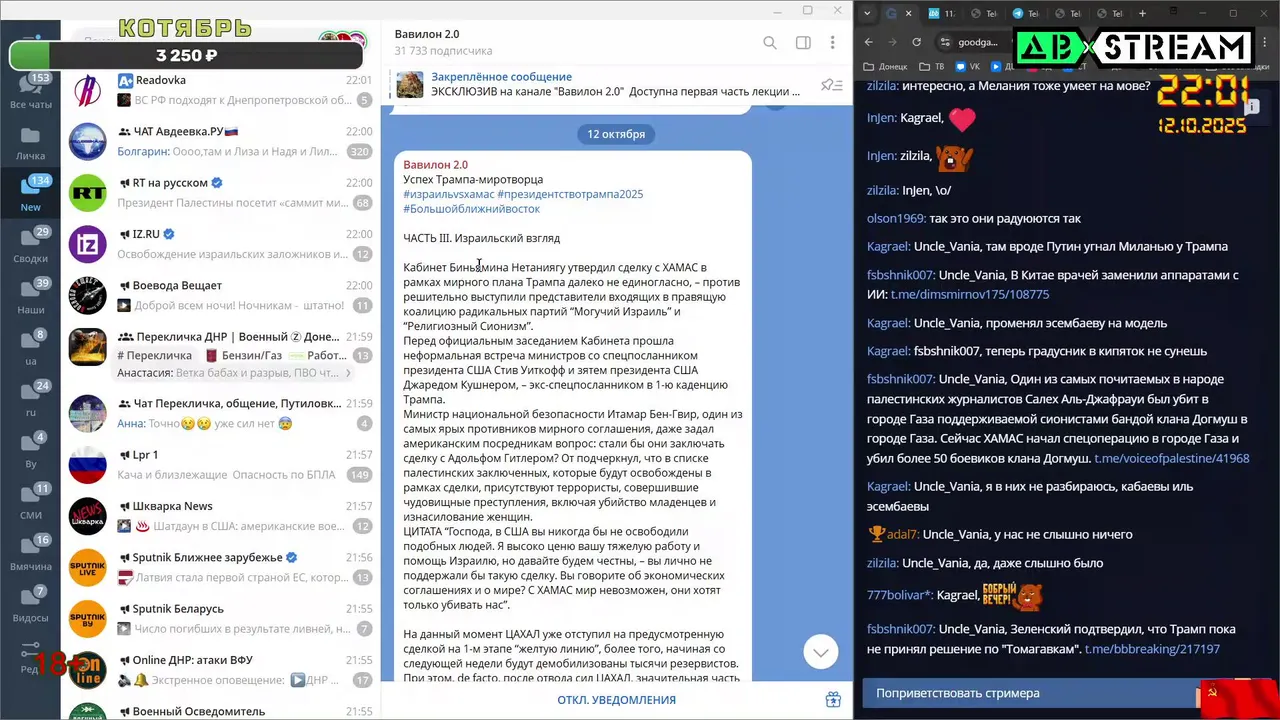This screenshot has height=720, width=1280.
Task: Open the VK bookmark
Action: pos(967,67)
